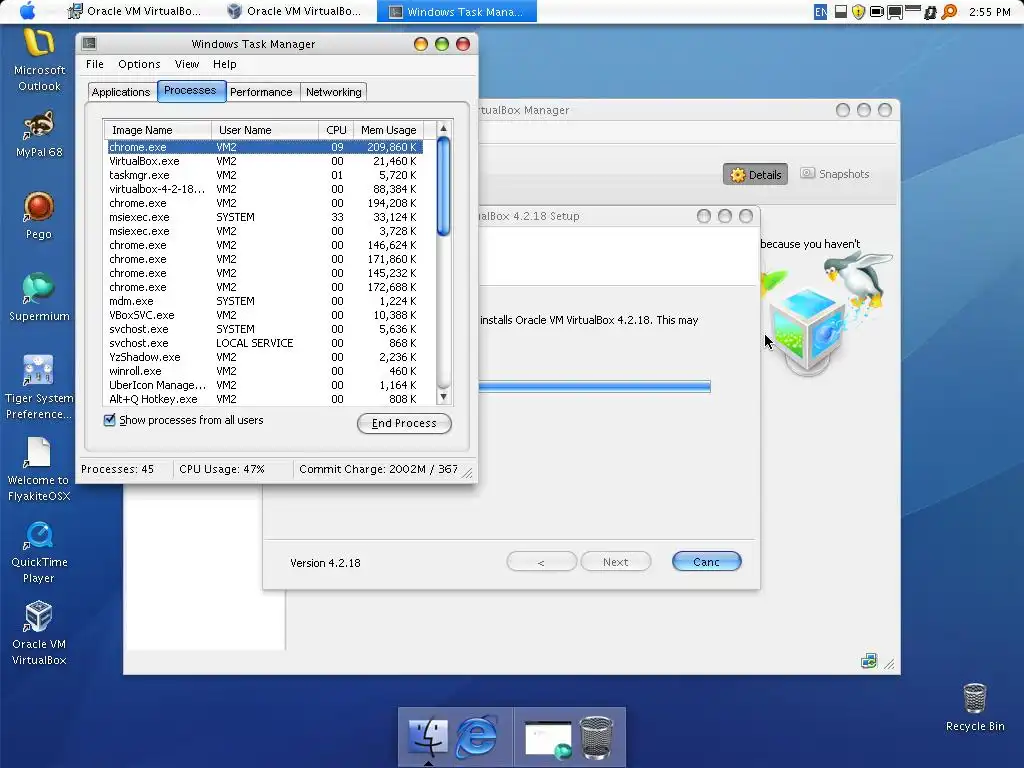Select the virtualbox-4-2-18 installer process row
The height and width of the screenshot is (768, 1024).
pos(265,189)
